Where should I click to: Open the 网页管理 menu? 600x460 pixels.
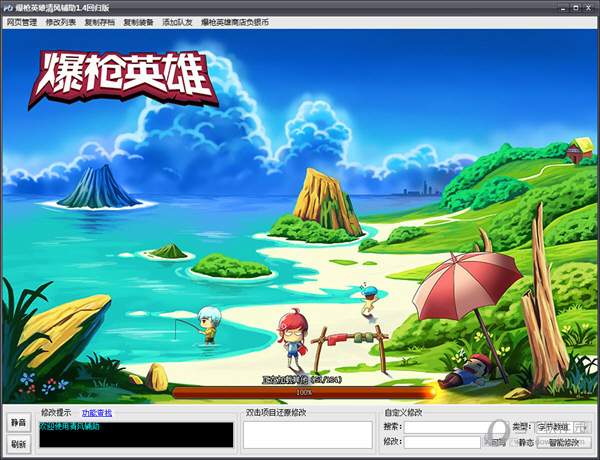point(22,22)
